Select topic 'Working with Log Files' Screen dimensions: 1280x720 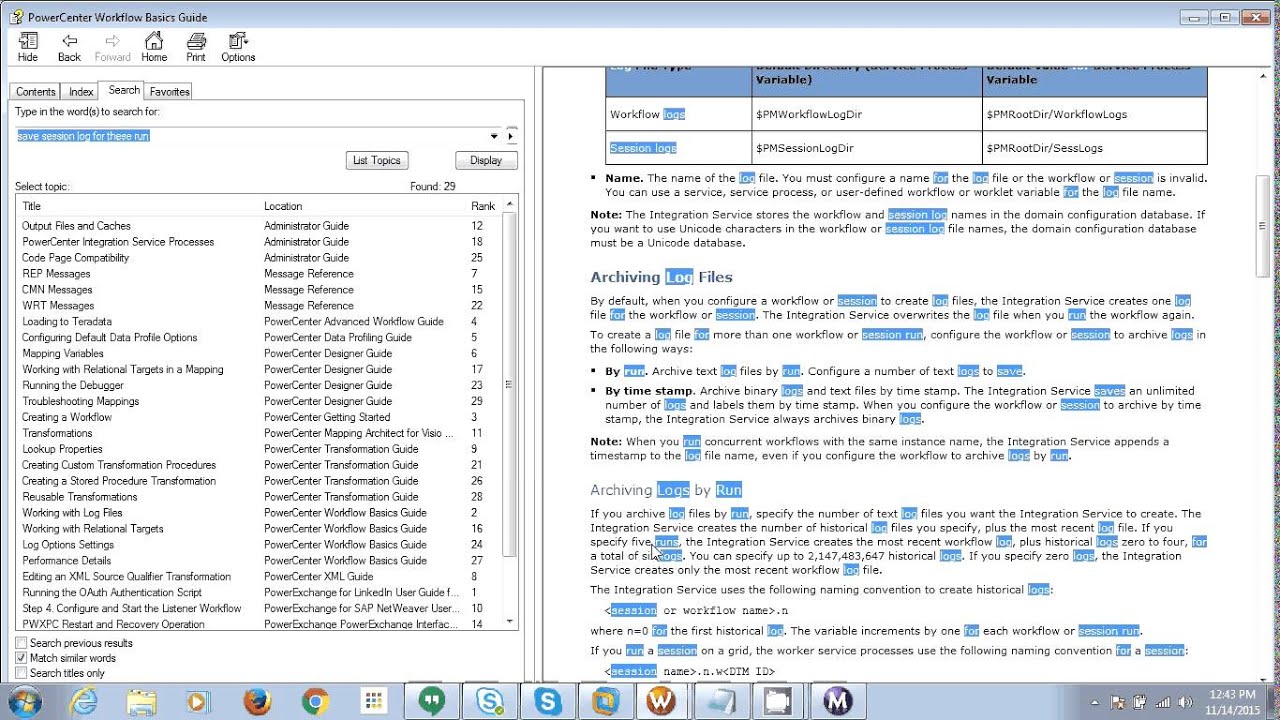click(72, 513)
